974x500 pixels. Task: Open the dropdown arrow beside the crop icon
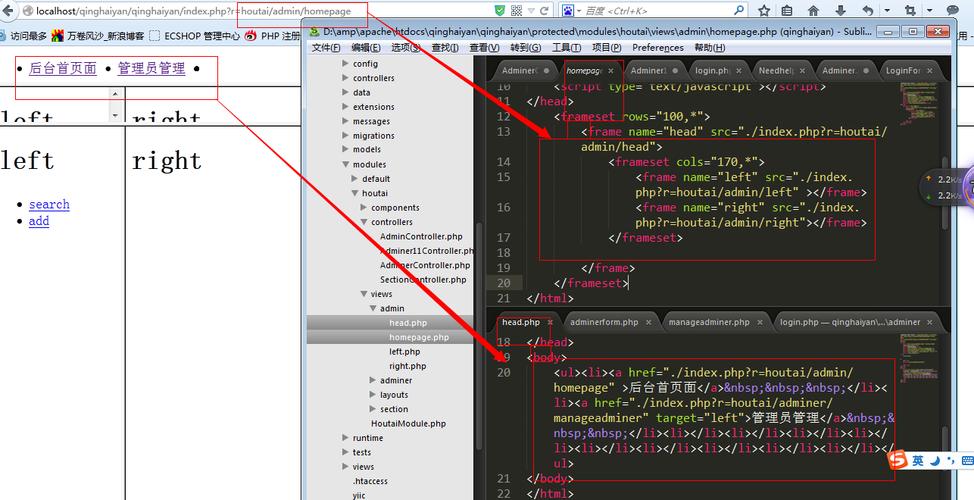[x=929, y=11]
